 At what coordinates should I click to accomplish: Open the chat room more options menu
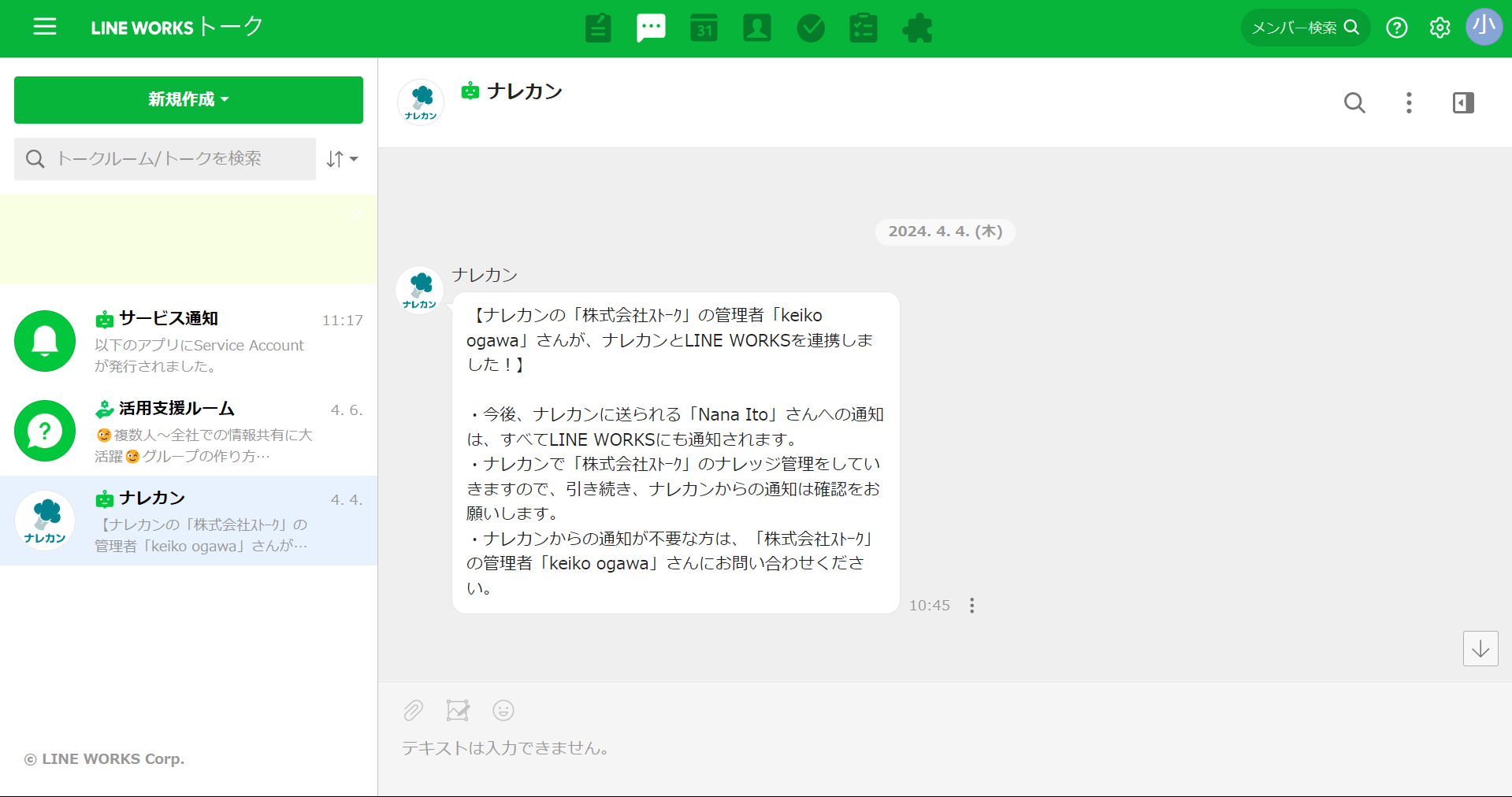[x=1409, y=102]
